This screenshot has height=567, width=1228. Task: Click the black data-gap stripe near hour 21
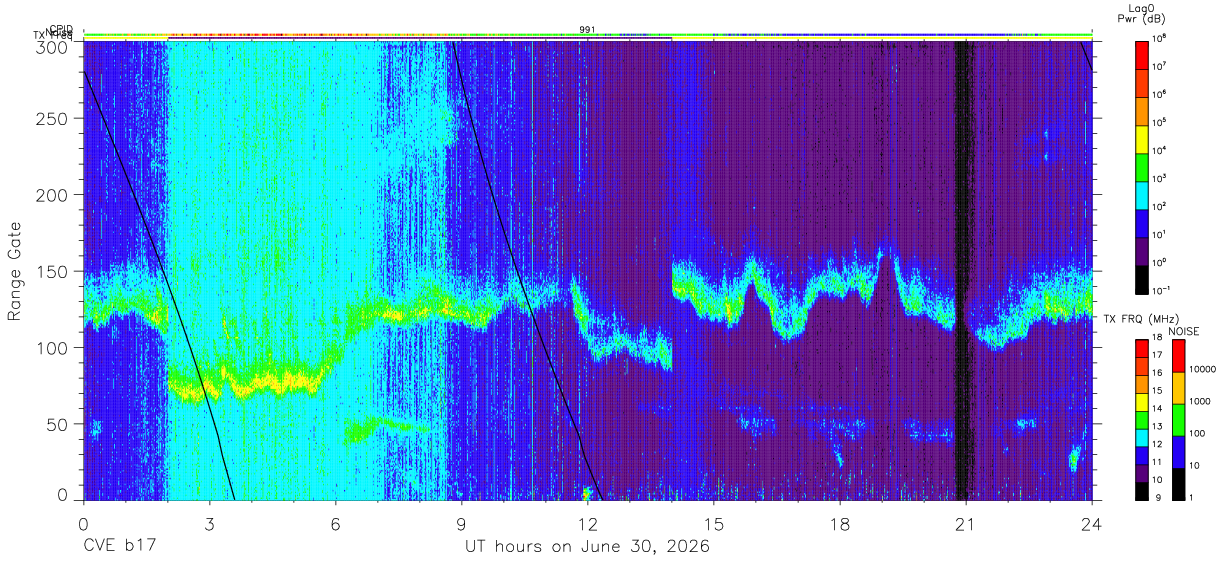(963, 270)
